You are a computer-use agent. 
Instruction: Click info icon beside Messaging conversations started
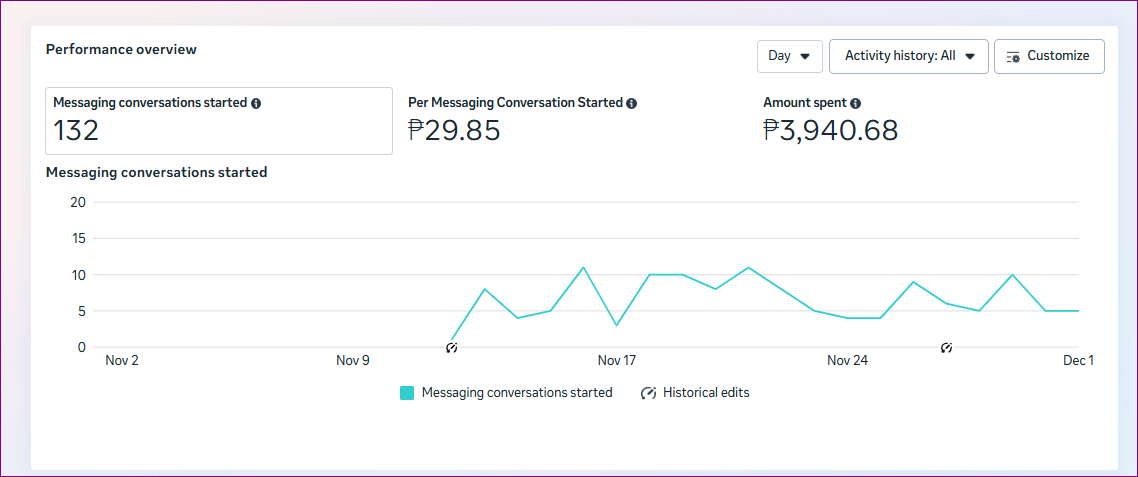[256, 103]
